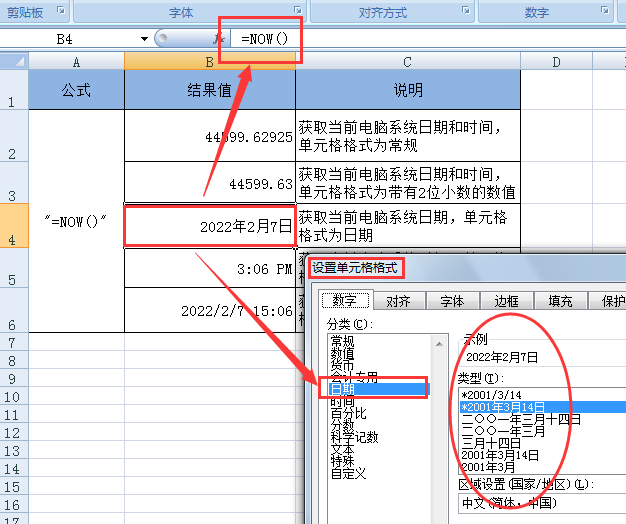626x524 pixels.
Task: Select column B header
Action: point(210,62)
